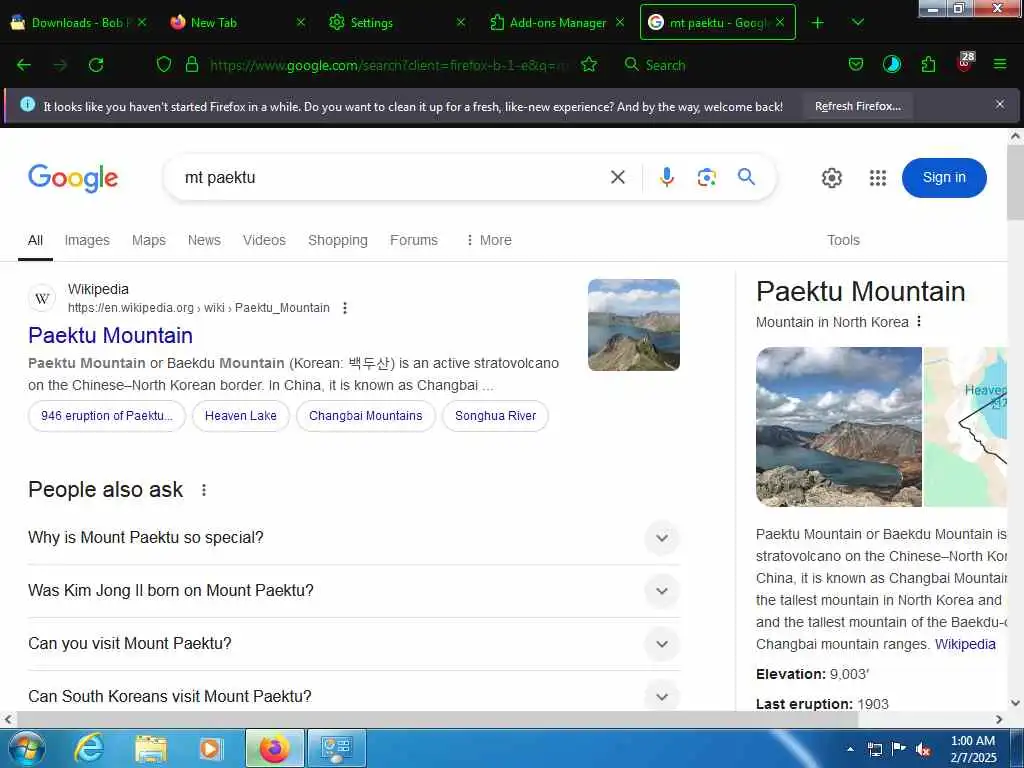This screenshot has height=768, width=1024.
Task: Go back using the Firefox back arrow
Action: tap(24, 65)
